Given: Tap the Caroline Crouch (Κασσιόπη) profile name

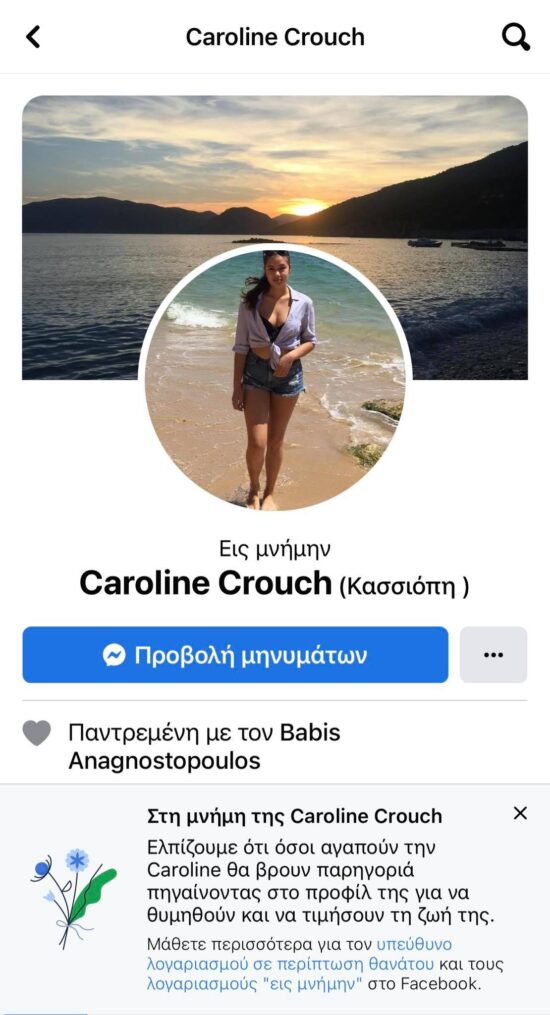Looking at the screenshot, I should pos(274,584).
